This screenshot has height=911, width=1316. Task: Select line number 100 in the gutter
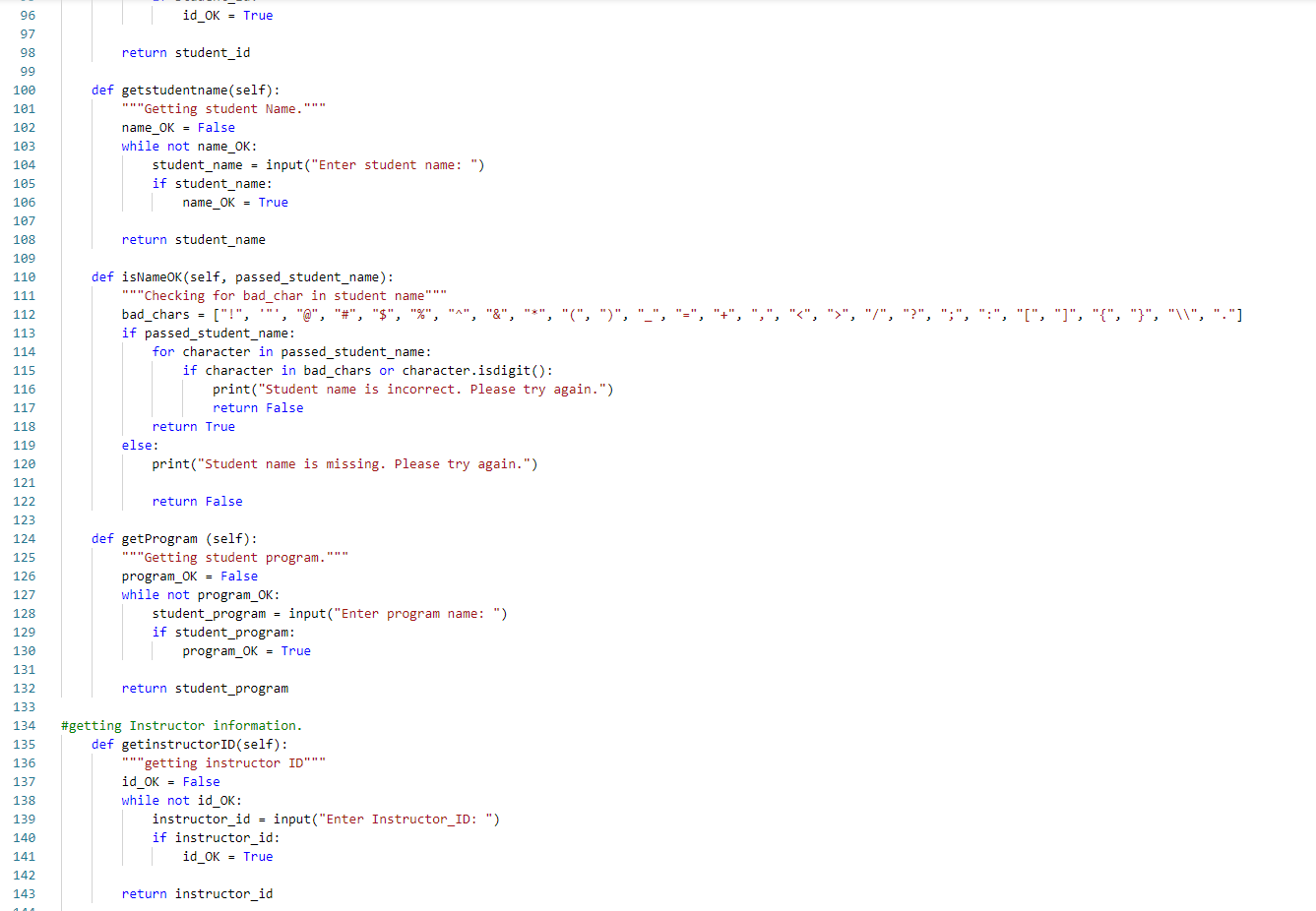(x=24, y=91)
